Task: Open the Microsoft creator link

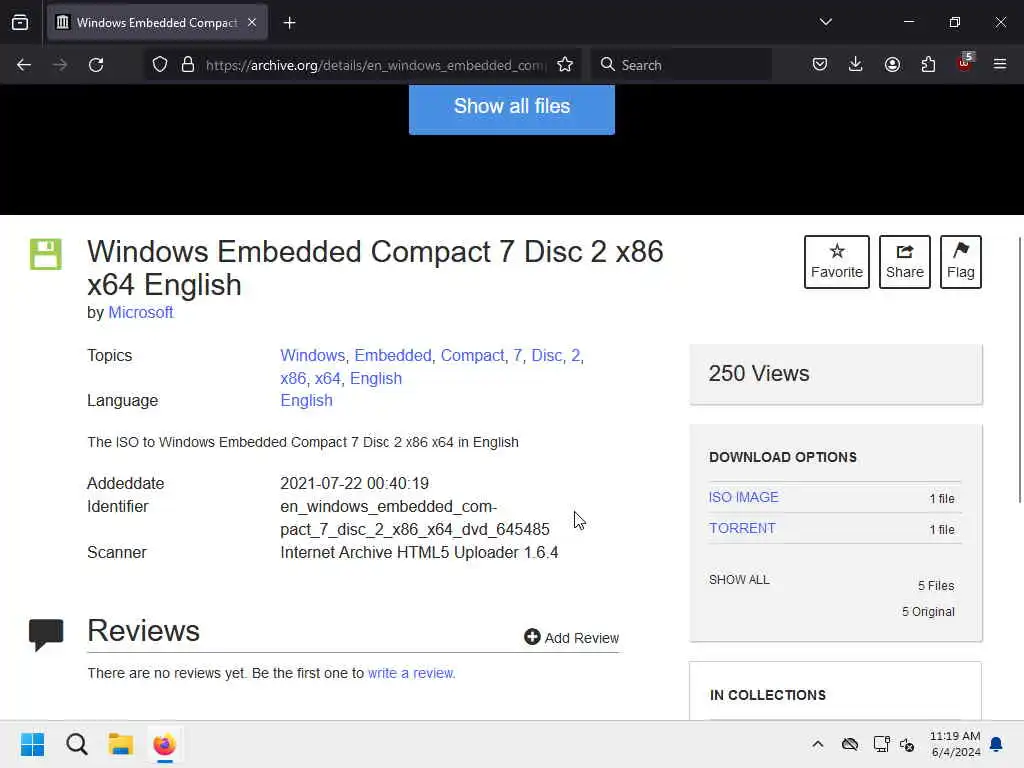Action: [x=140, y=312]
